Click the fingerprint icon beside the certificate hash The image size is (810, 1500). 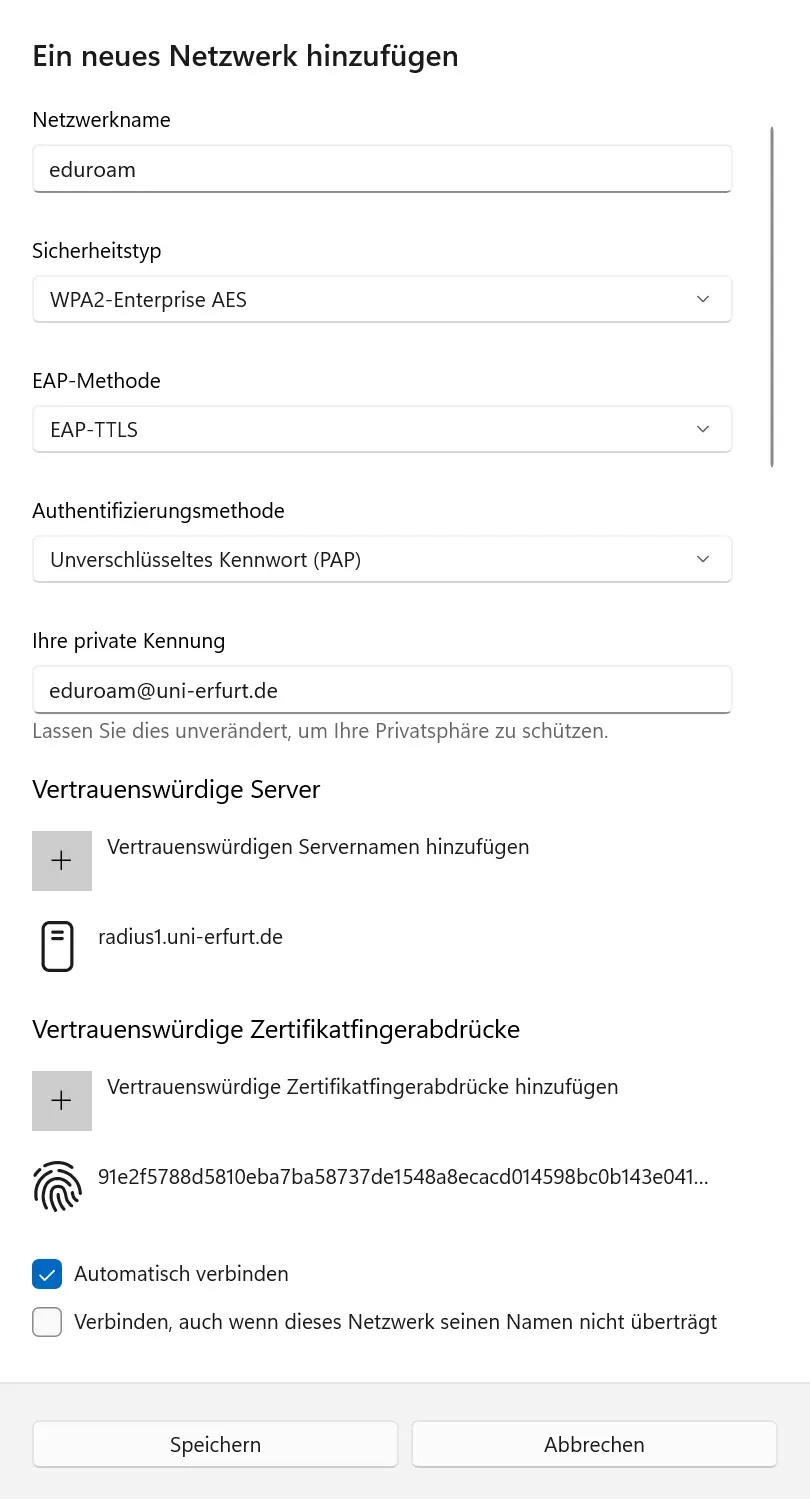pyautogui.click(x=58, y=1186)
